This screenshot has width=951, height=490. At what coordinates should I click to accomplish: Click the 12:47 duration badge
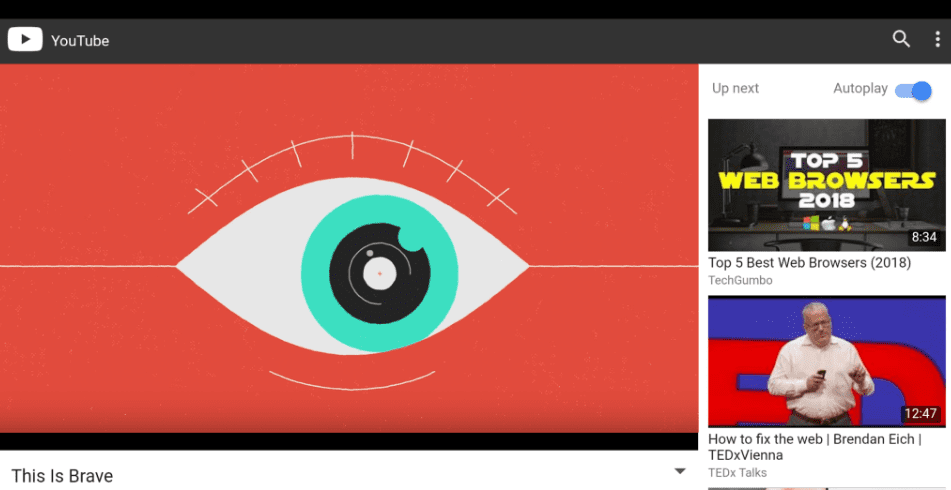point(921,414)
